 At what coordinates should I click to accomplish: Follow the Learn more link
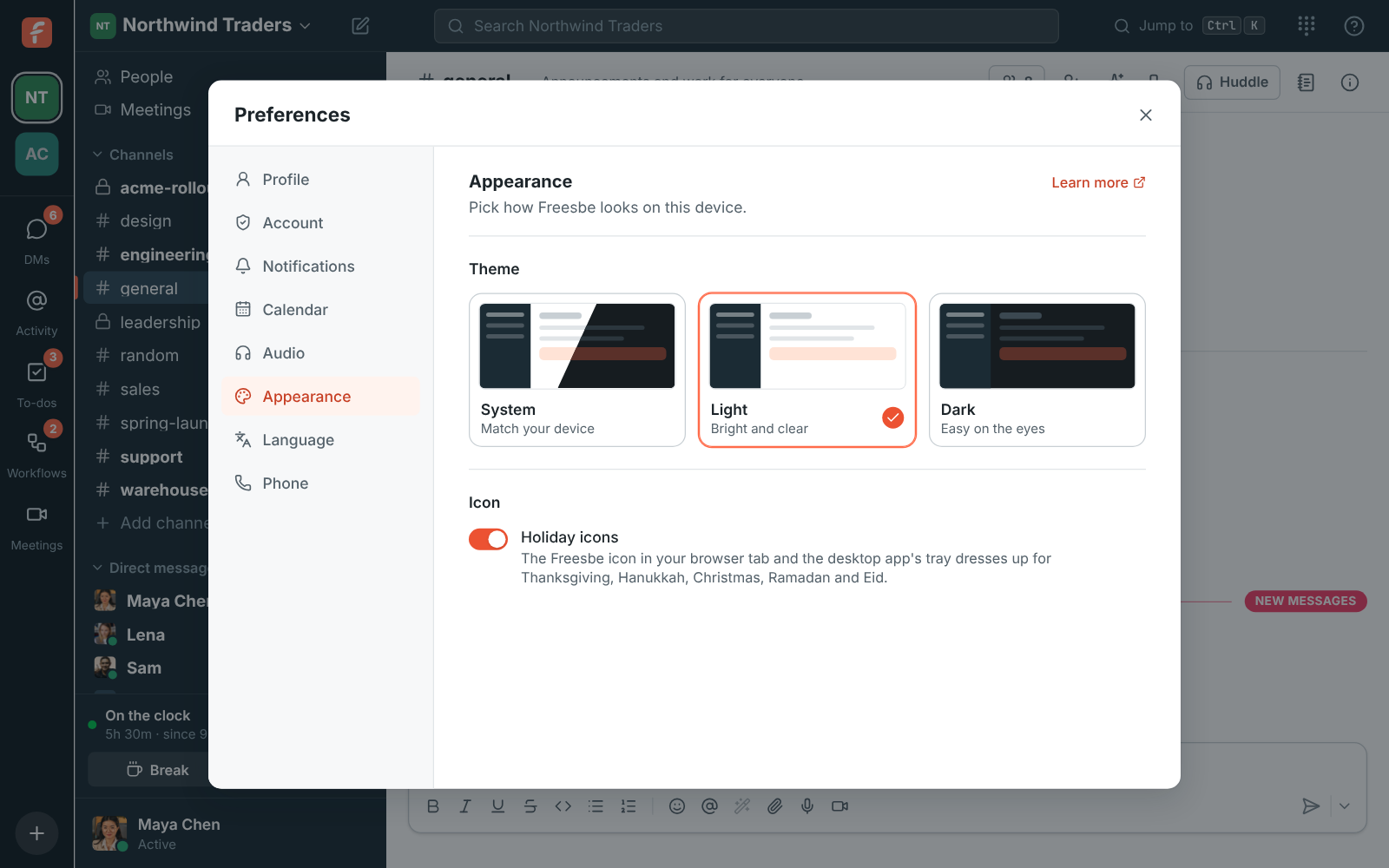pyautogui.click(x=1098, y=182)
